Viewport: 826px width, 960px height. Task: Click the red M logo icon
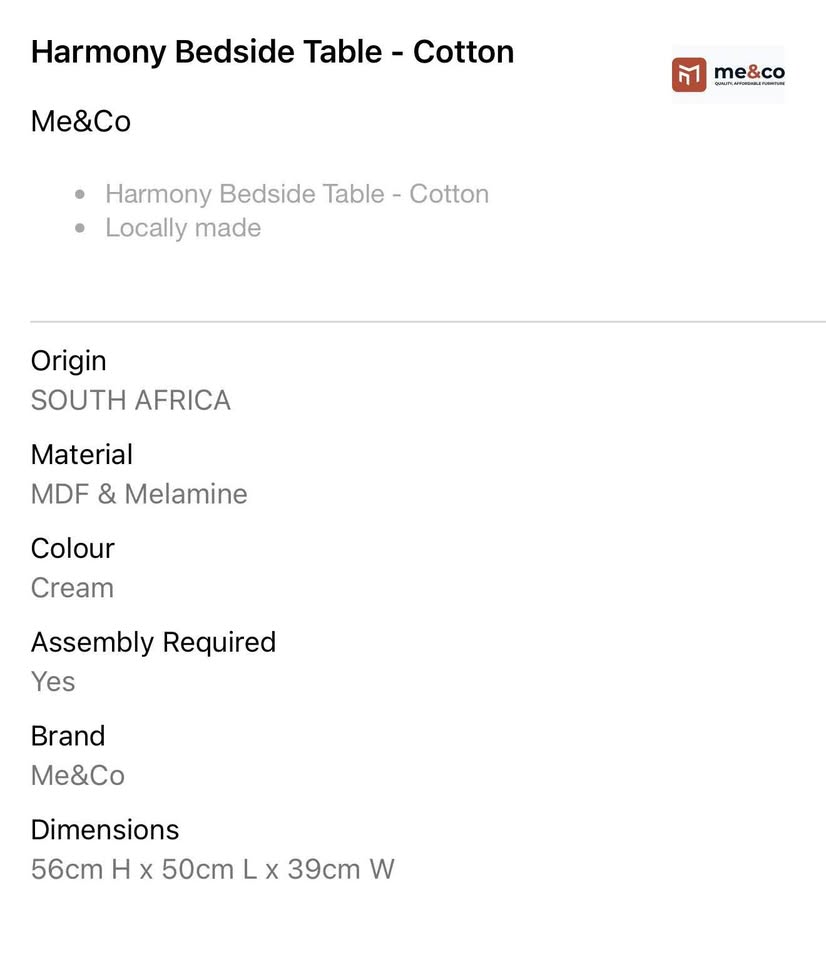(x=689, y=75)
